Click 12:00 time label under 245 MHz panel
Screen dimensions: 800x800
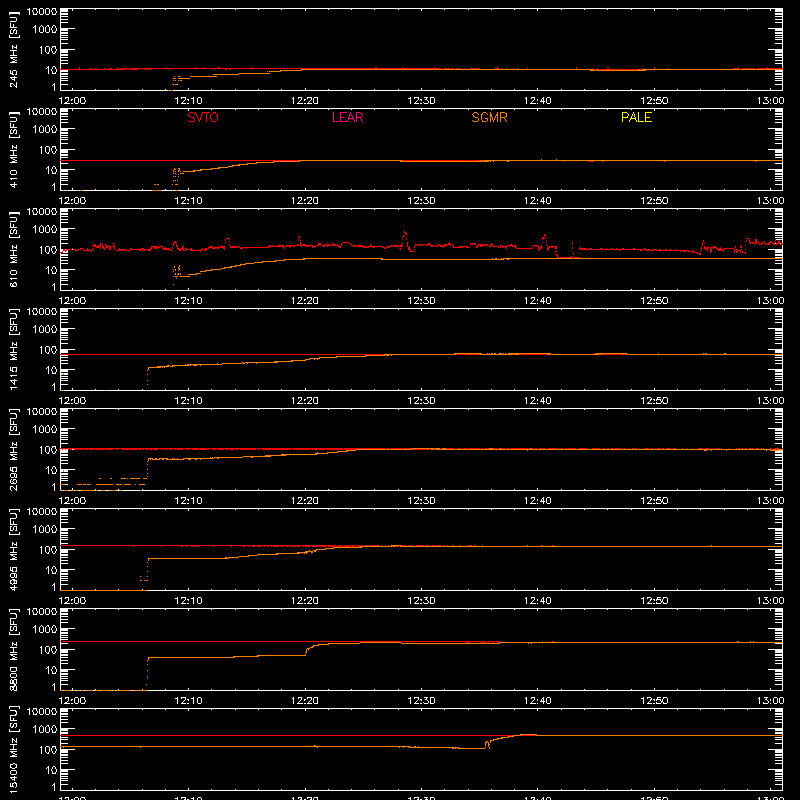point(72,101)
